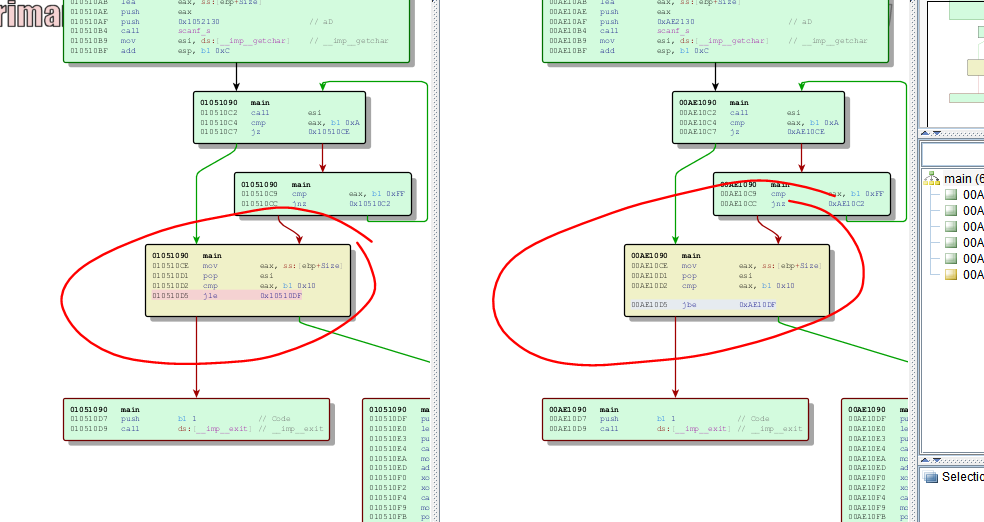The height and width of the screenshot is (522, 984).
Task: Click splitter collapse arrows below the overview panel
Action: [931, 133]
